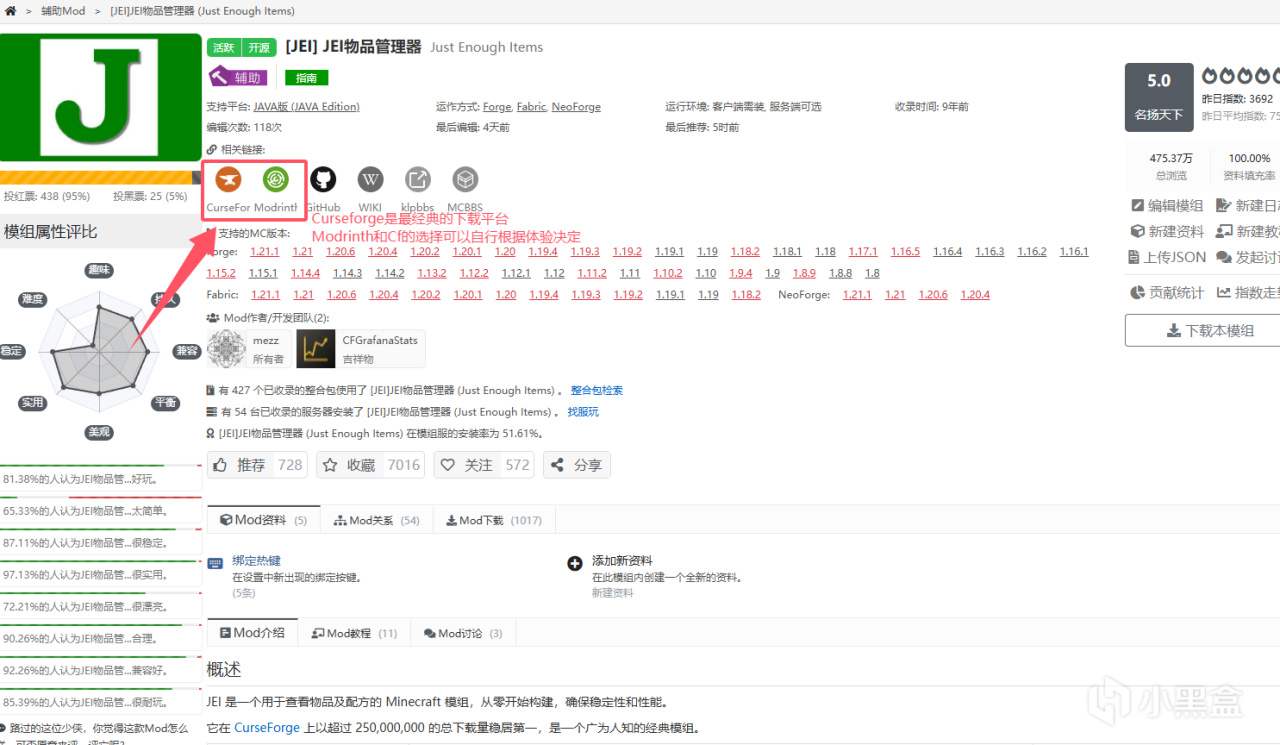Open the WIKI link icon

(370, 180)
